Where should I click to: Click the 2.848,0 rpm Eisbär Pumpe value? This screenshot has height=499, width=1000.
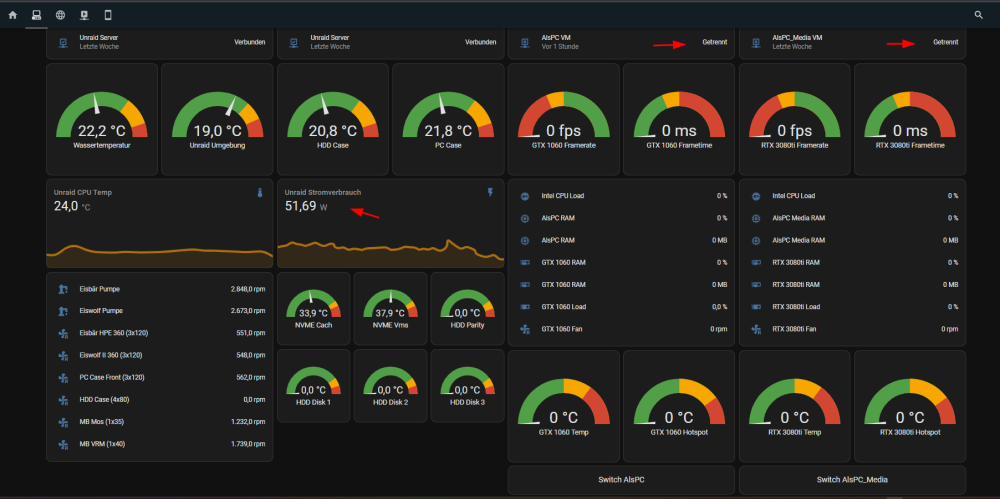(x=247, y=289)
